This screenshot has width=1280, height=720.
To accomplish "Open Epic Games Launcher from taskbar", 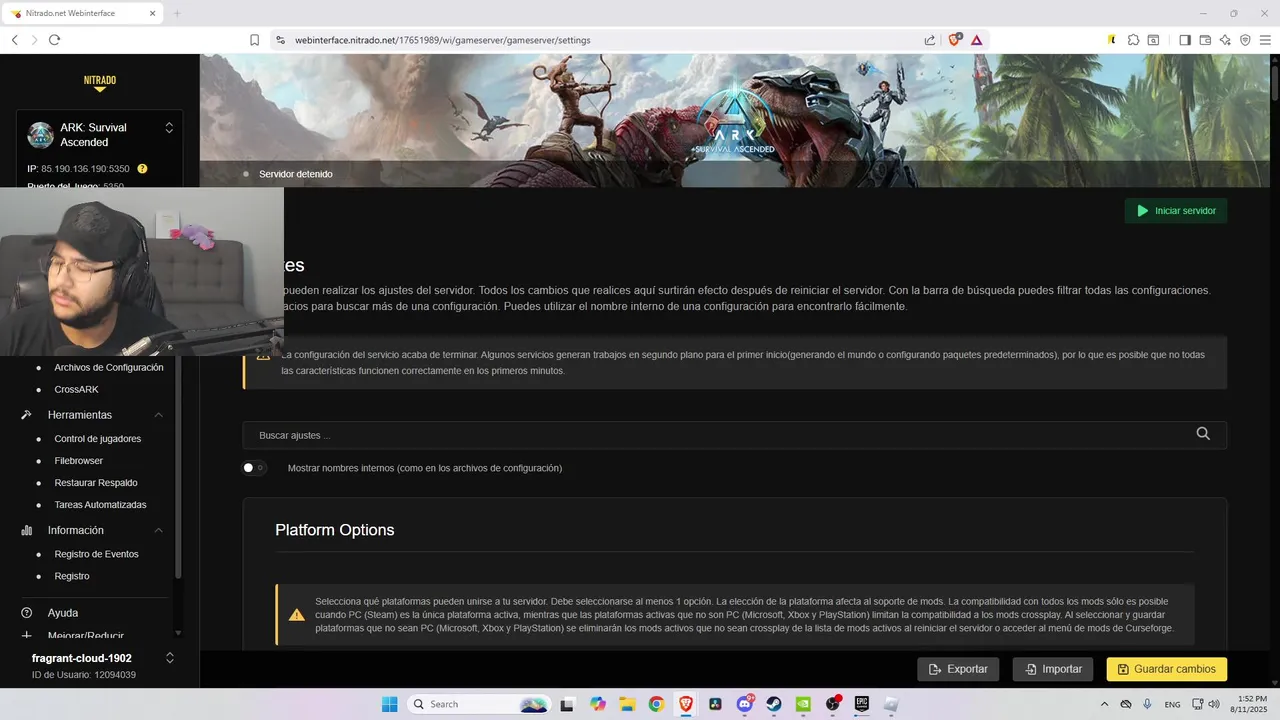I will point(861,704).
